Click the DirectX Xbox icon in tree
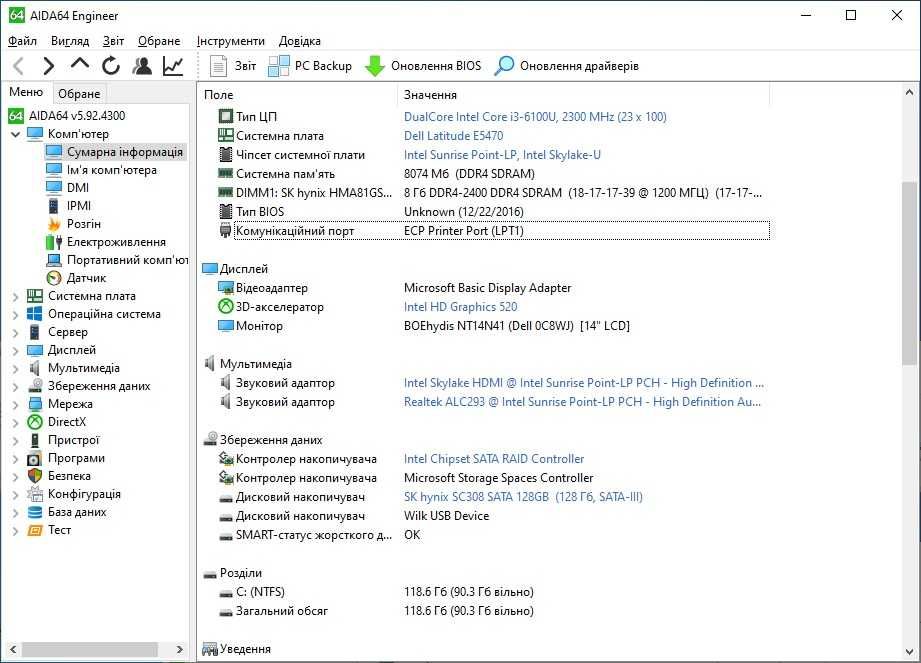 [x=35, y=422]
